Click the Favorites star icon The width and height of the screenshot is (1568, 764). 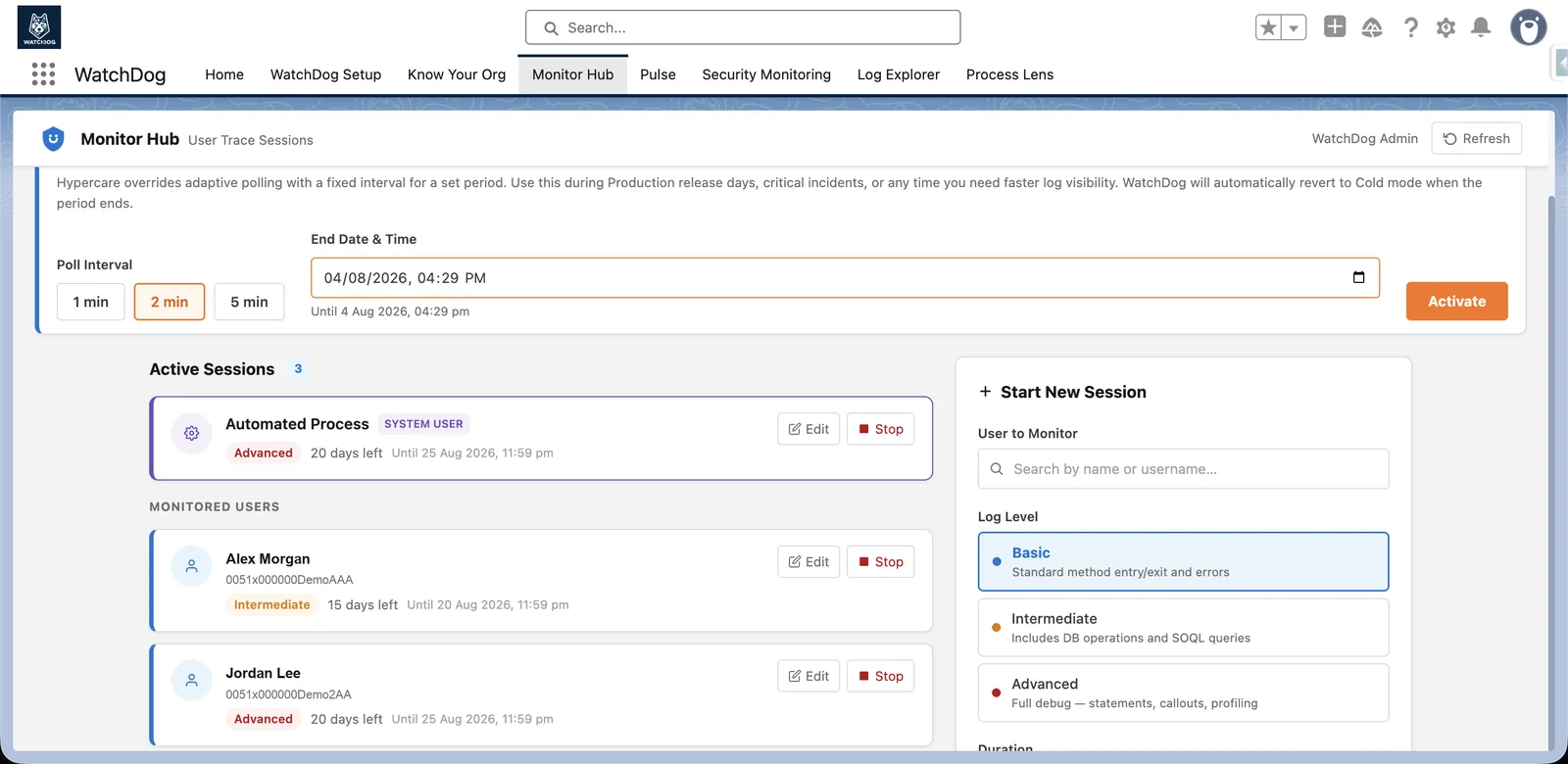1269,27
